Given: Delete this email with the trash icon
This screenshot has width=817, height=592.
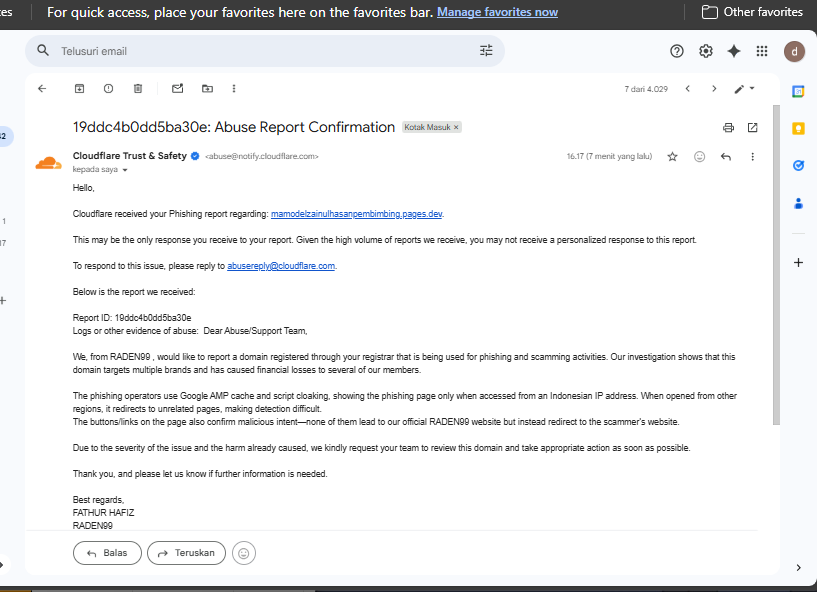Looking at the screenshot, I should [138, 89].
